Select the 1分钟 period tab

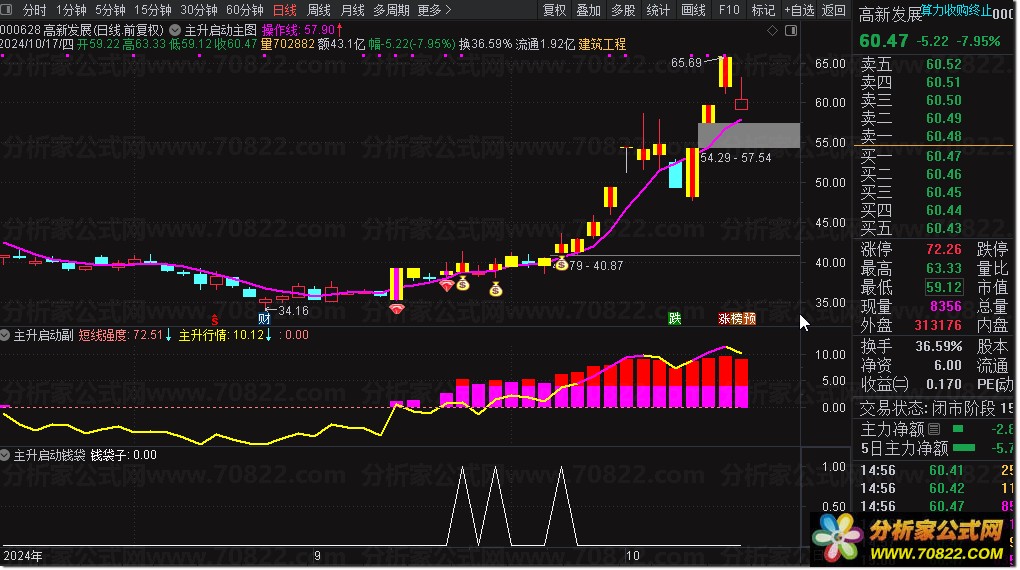pyautogui.click(x=71, y=10)
